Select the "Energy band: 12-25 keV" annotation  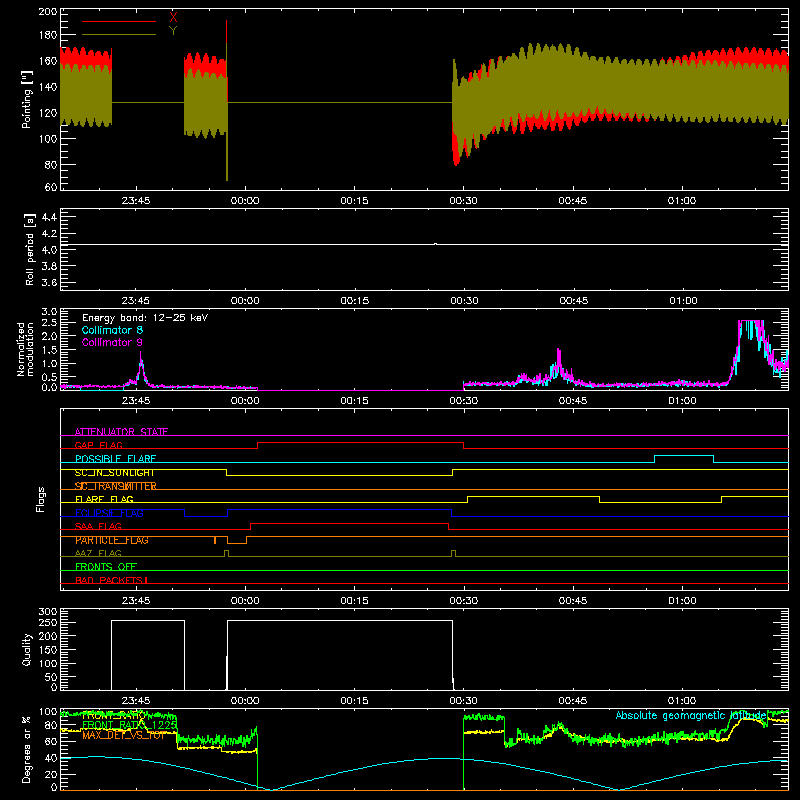(145, 318)
